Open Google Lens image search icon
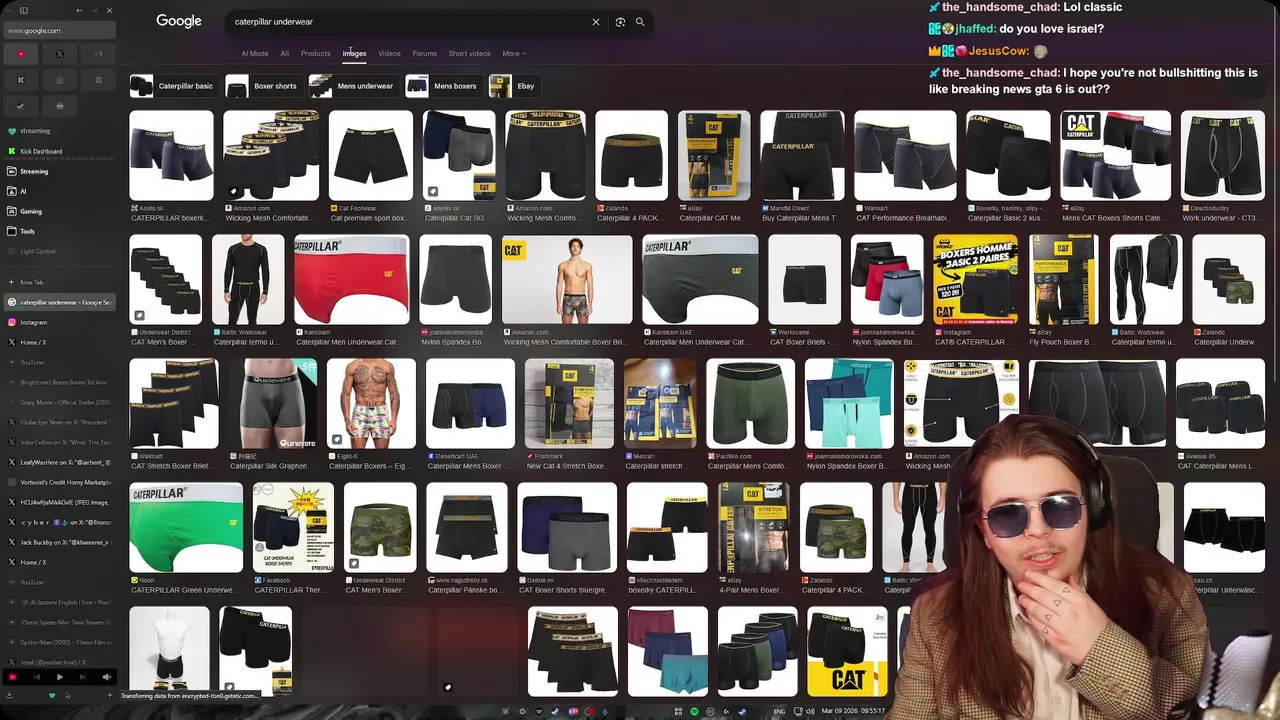 (x=620, y=22)
